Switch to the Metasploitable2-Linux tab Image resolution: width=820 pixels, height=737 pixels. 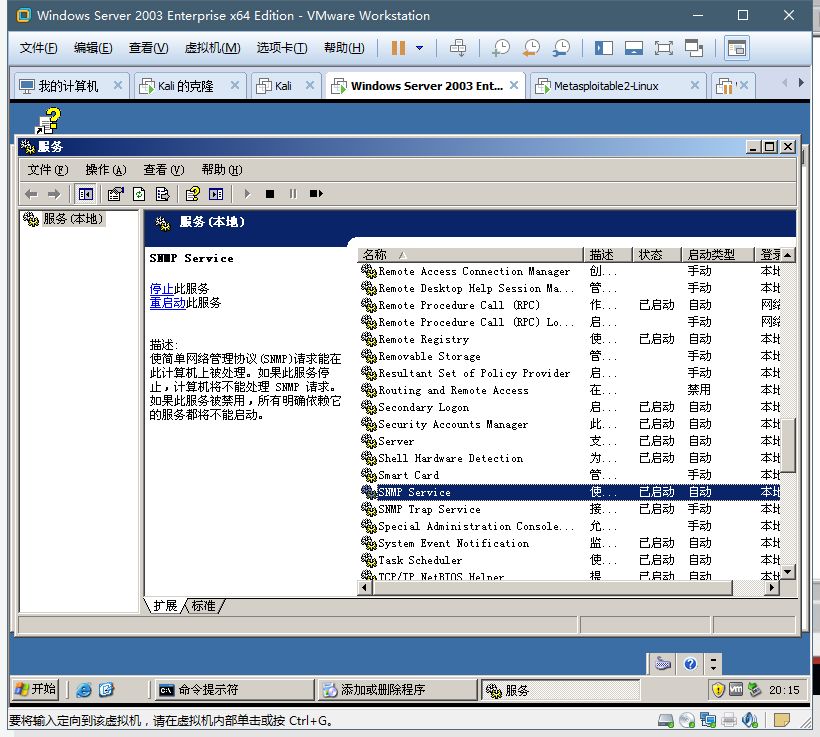[606, 86]
